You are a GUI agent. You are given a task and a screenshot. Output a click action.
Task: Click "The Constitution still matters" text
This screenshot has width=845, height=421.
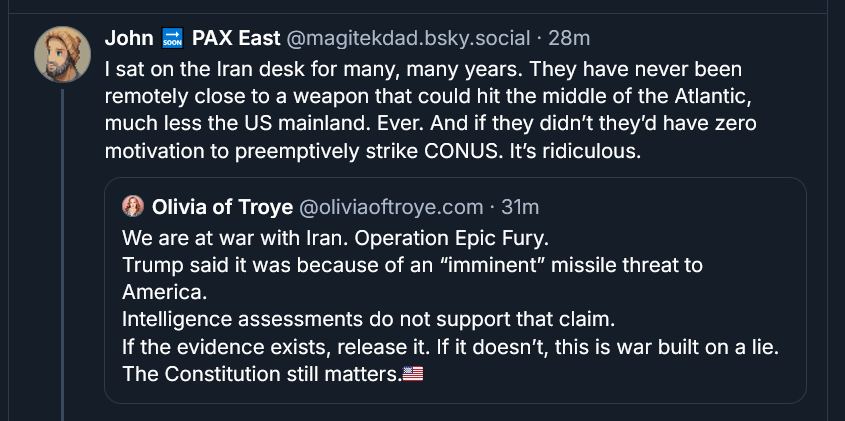(260, 375)
